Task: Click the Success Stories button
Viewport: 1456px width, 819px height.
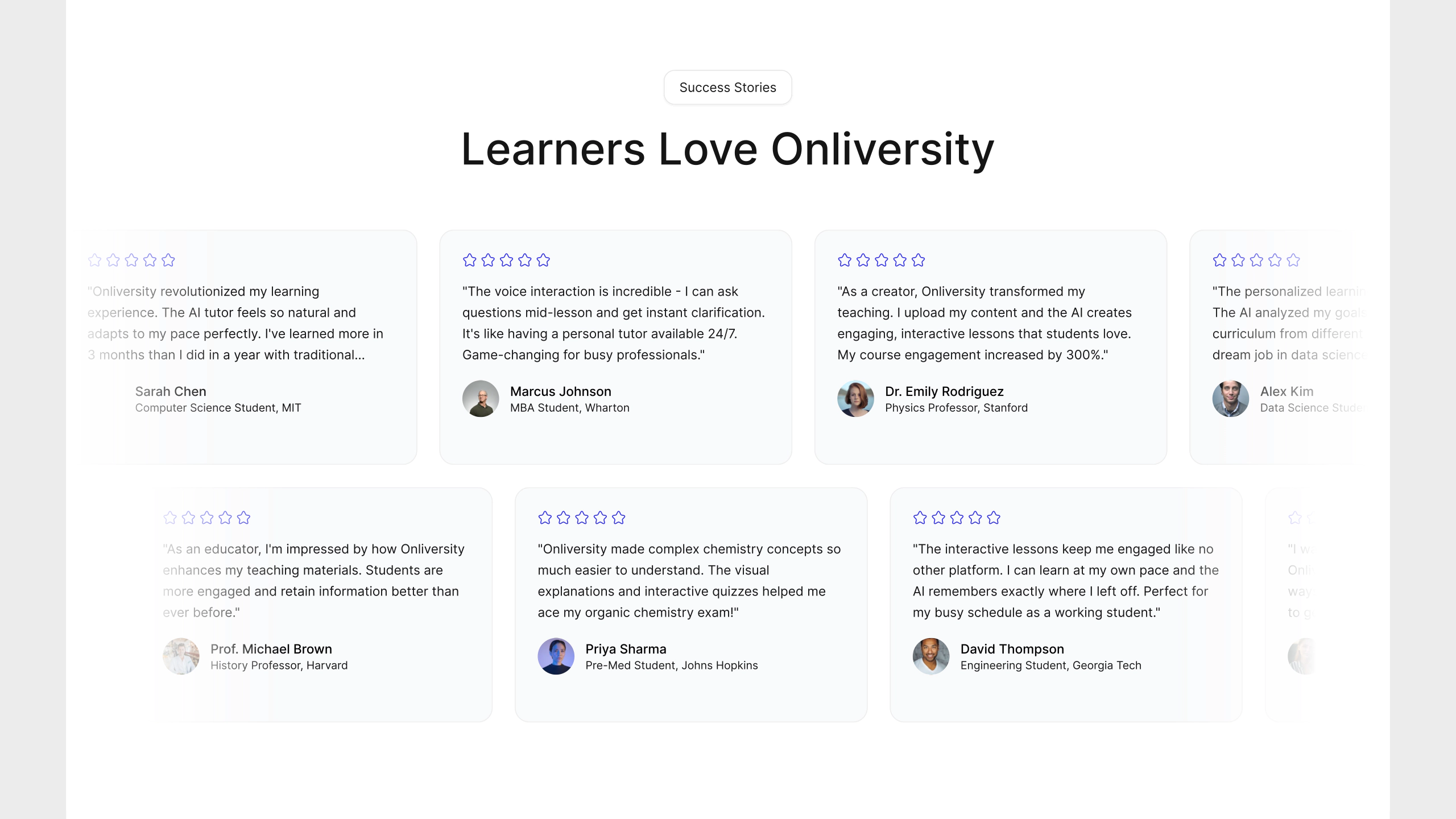Action: click(727, 87)
